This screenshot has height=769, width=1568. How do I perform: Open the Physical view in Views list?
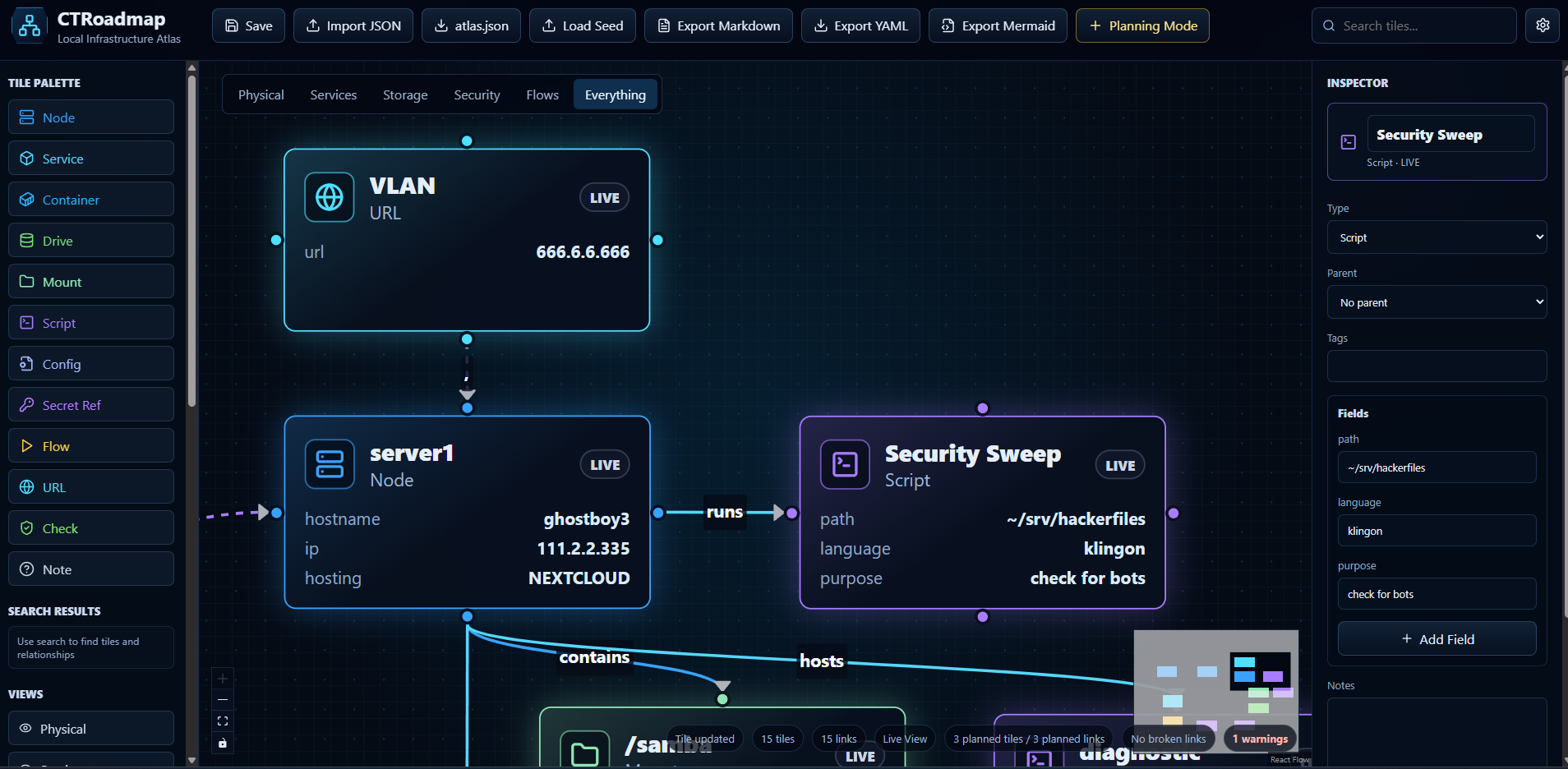91,729
